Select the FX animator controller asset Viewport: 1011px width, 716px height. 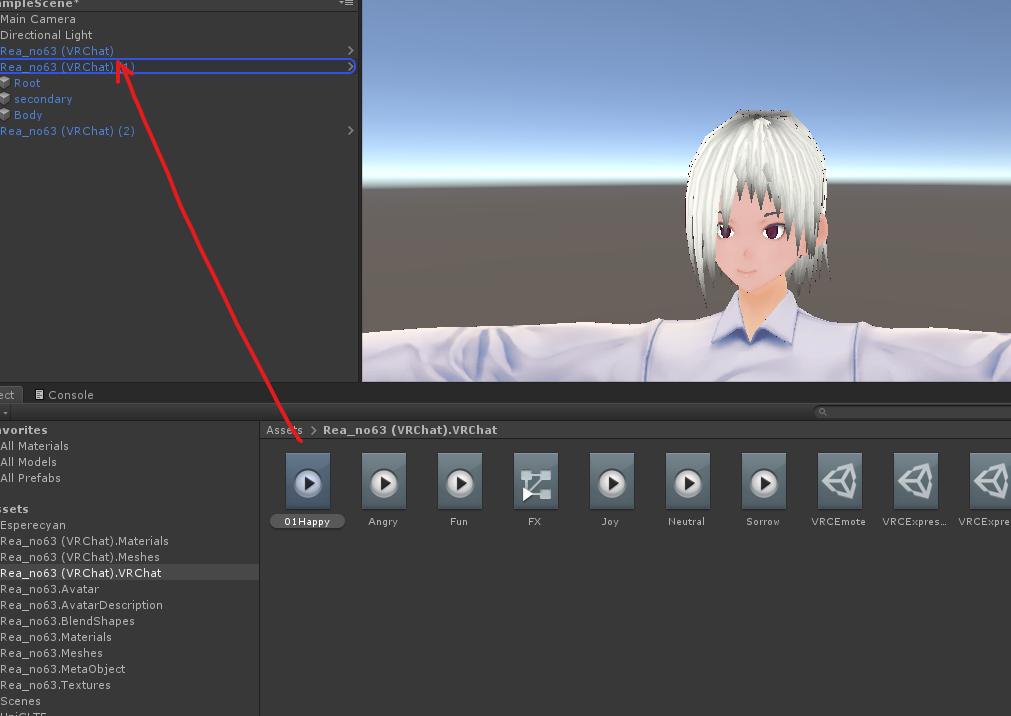pos(536,481)
